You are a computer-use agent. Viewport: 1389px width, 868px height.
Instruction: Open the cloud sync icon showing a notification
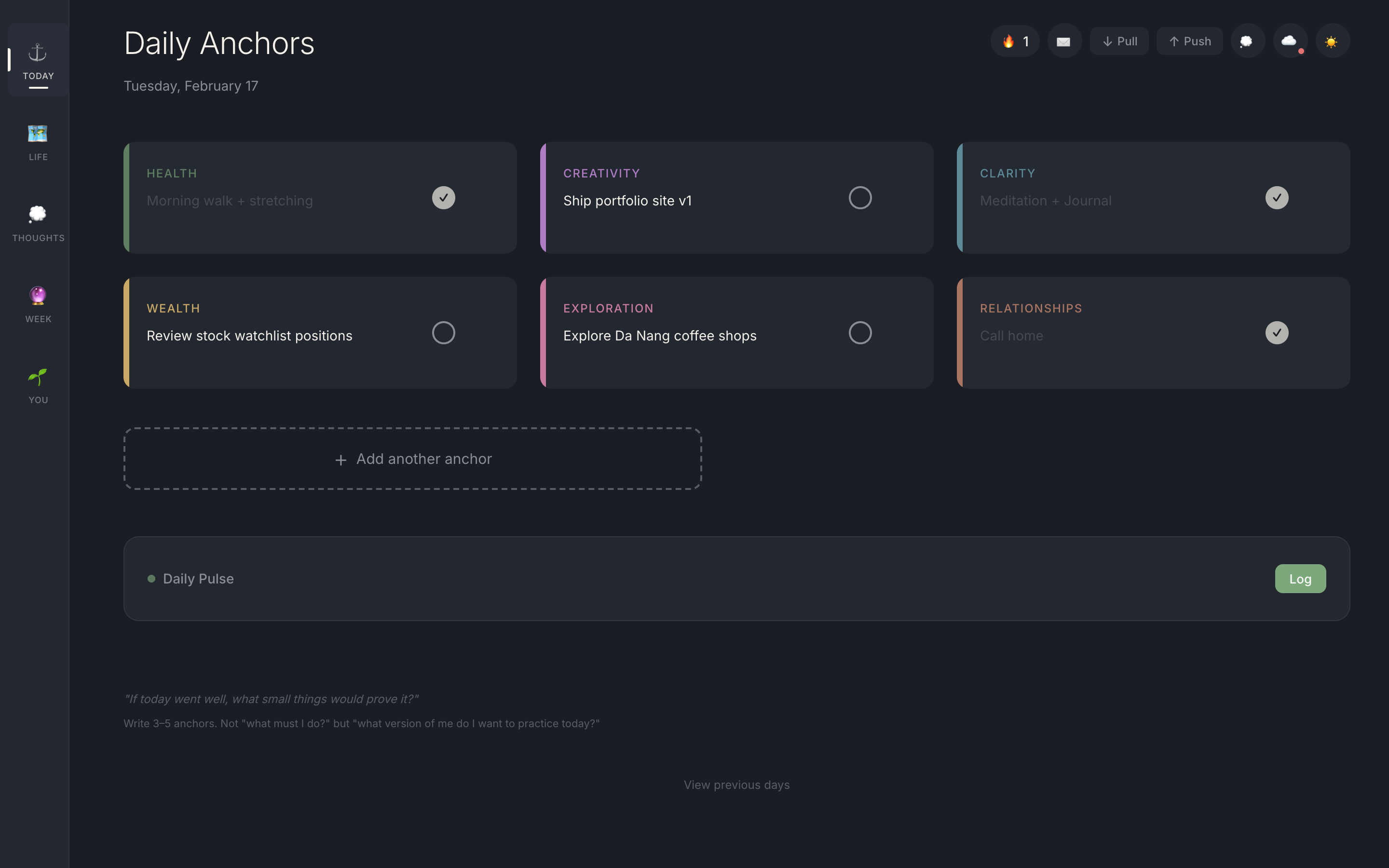click(1289, 41)
